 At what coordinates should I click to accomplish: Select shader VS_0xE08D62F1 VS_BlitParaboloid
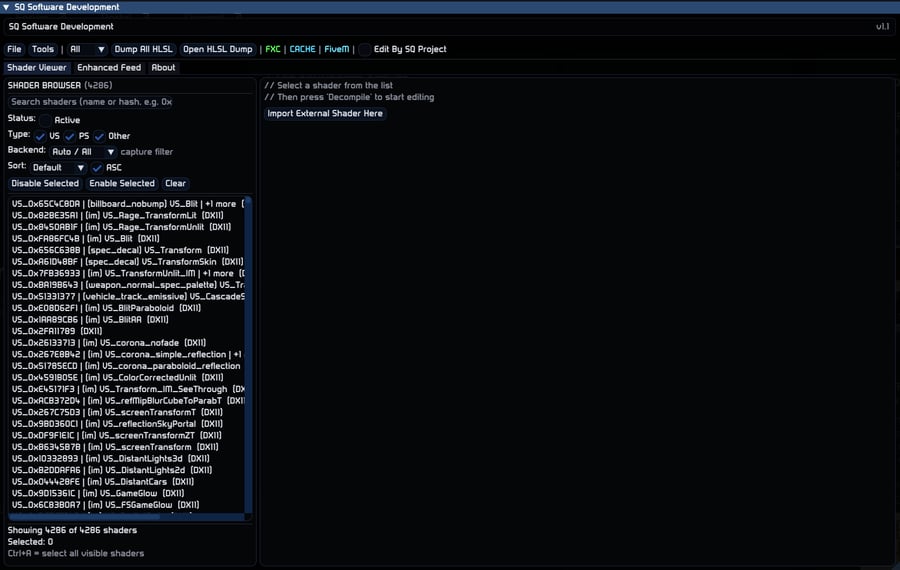[x=127, y=308]
